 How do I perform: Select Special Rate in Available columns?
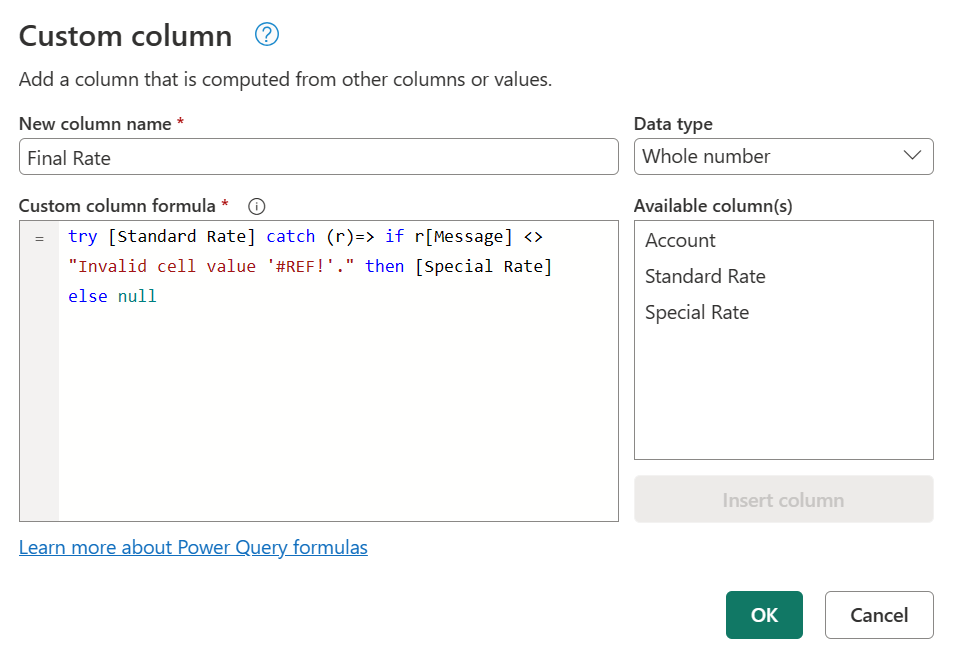tap(697, 312)
